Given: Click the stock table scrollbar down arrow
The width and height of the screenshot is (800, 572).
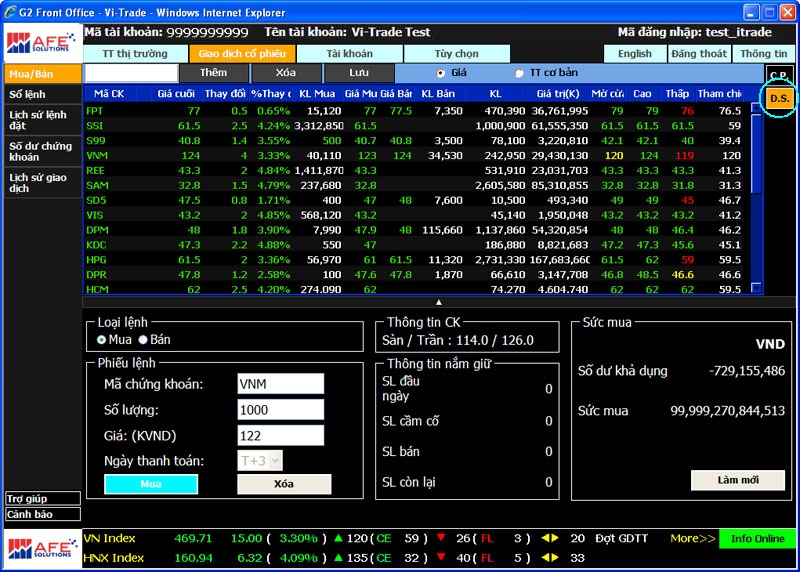Looking at the screenshot, I should [756, 288].
